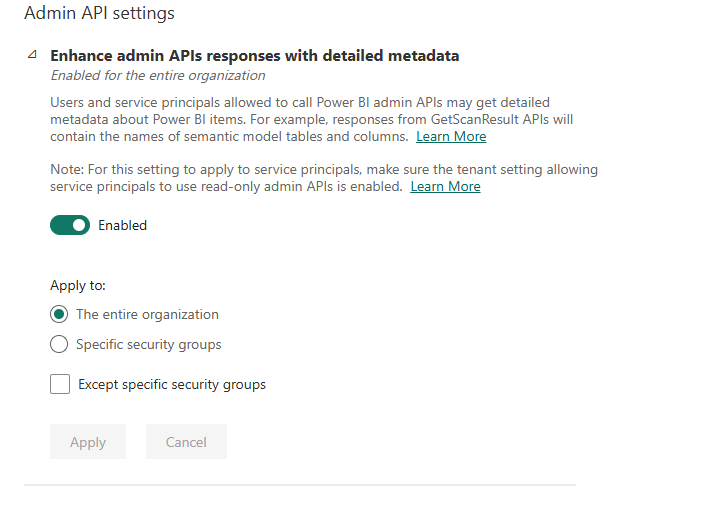Turn off the Enabled toggle switch
The height and width of the screenshot is (511, 718).
pos(70,225)
